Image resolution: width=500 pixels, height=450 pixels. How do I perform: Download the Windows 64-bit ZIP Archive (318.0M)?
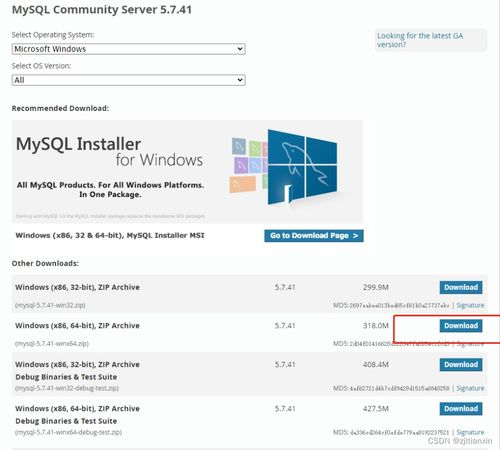pos(461,326)
